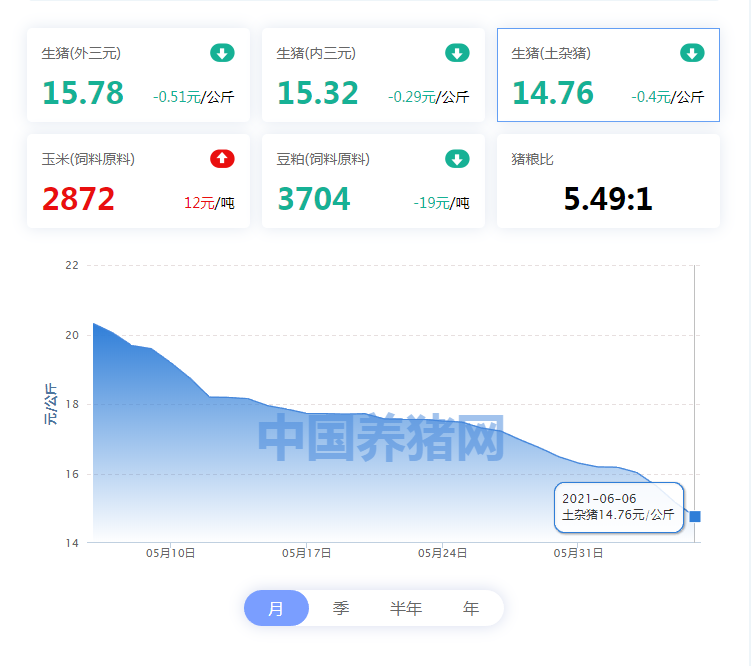This screenshot has width=751, height=666.
Task: Open the 豆粕(饲料原料) 3704 card
Action: coord(373,181)
